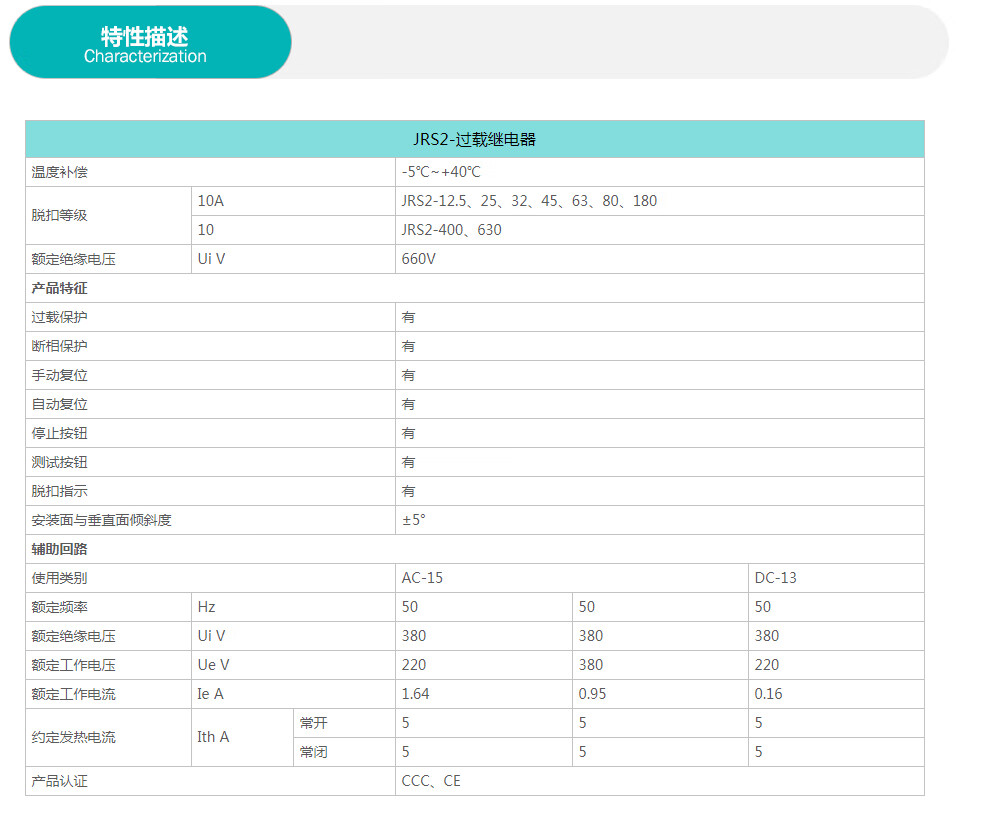This screenshot has height=834, width=990.
Task: Click the 断相保护 feature label
Action: [x=60, y=346]
